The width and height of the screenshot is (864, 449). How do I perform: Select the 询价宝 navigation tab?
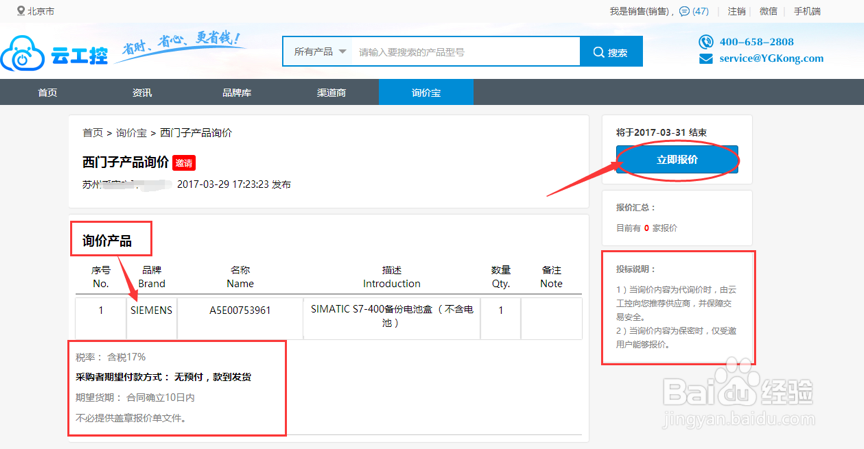click(x=426, y=92)
